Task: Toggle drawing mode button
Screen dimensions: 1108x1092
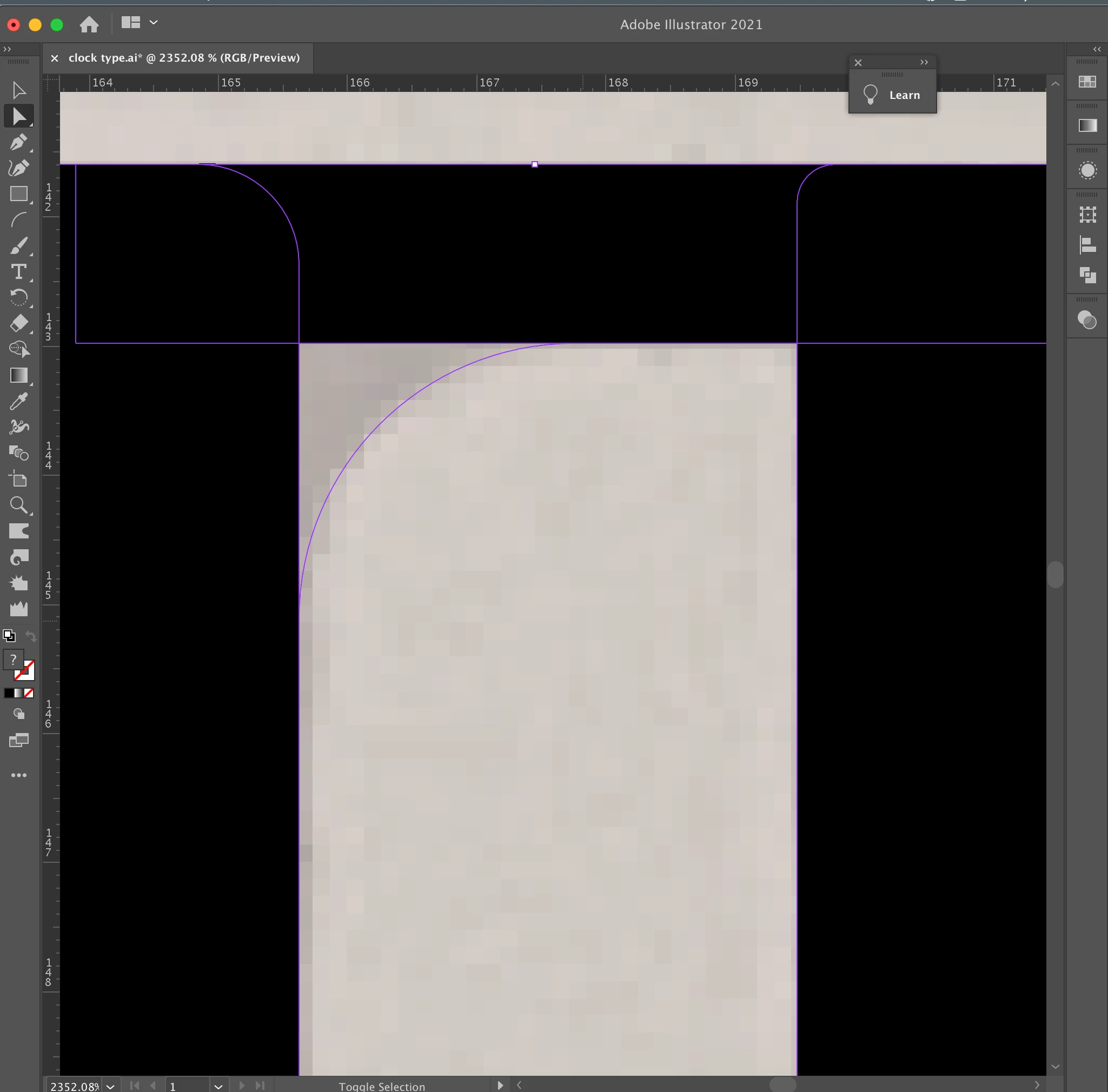Action: 18,714
